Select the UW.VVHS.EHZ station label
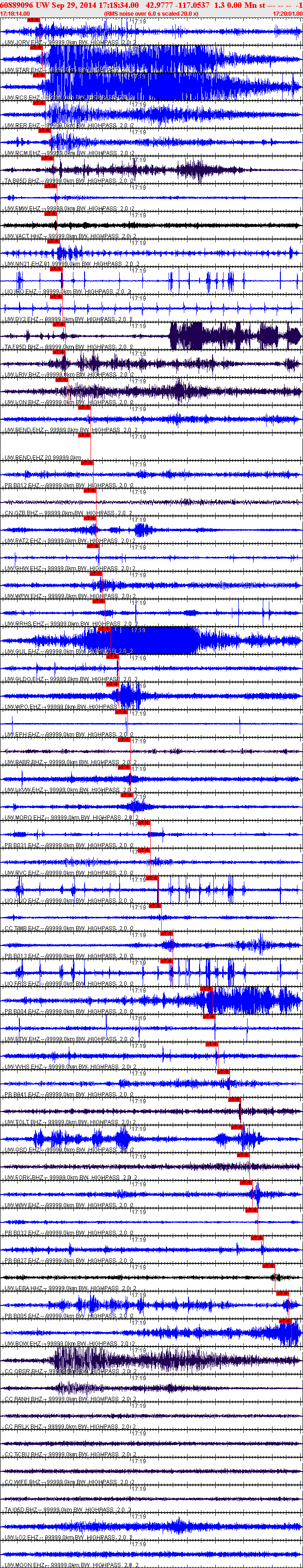Viewport: 303px width, 1568px height. 70,1067
